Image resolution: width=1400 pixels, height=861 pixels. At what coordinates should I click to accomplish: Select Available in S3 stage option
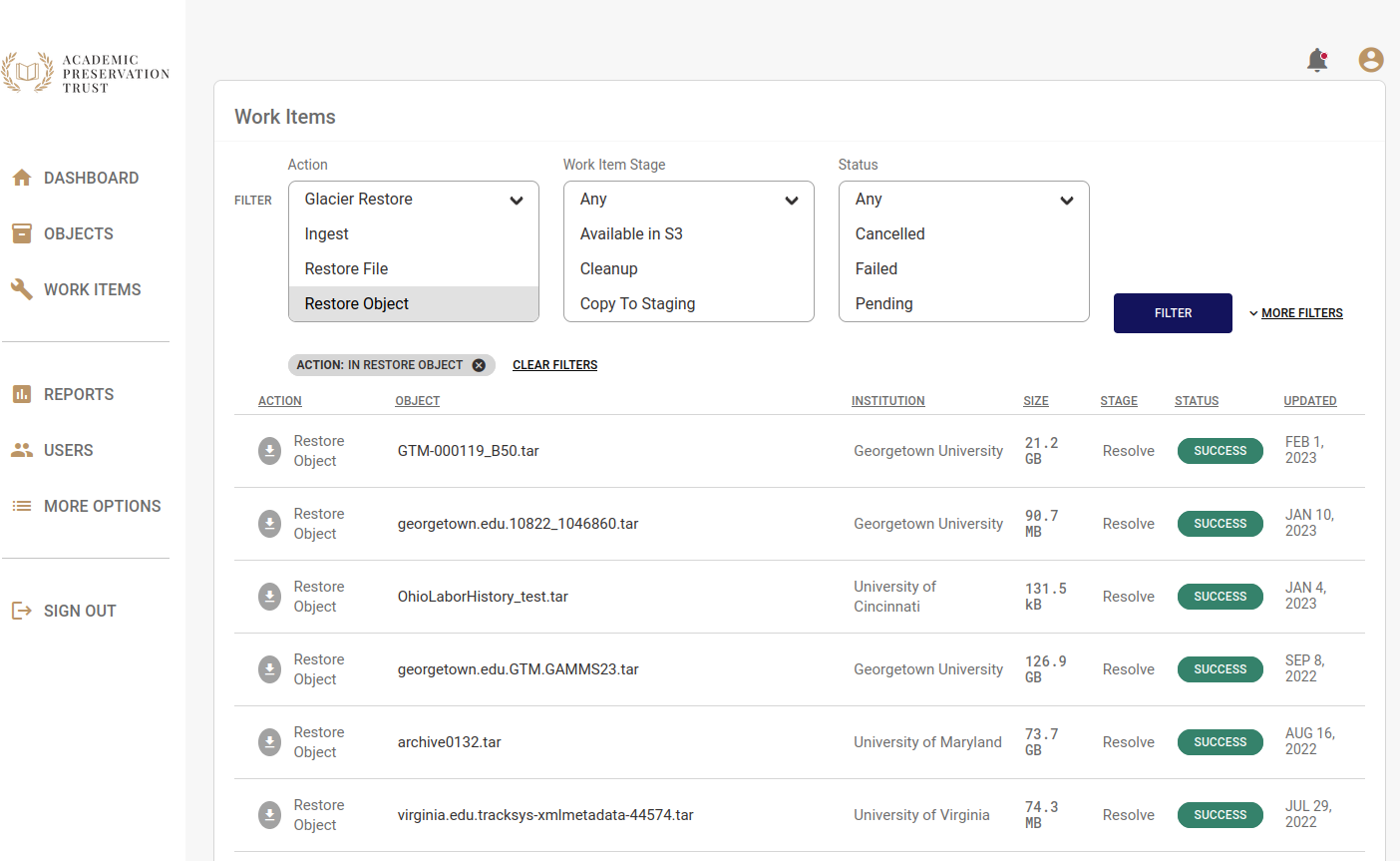[688, 234]
